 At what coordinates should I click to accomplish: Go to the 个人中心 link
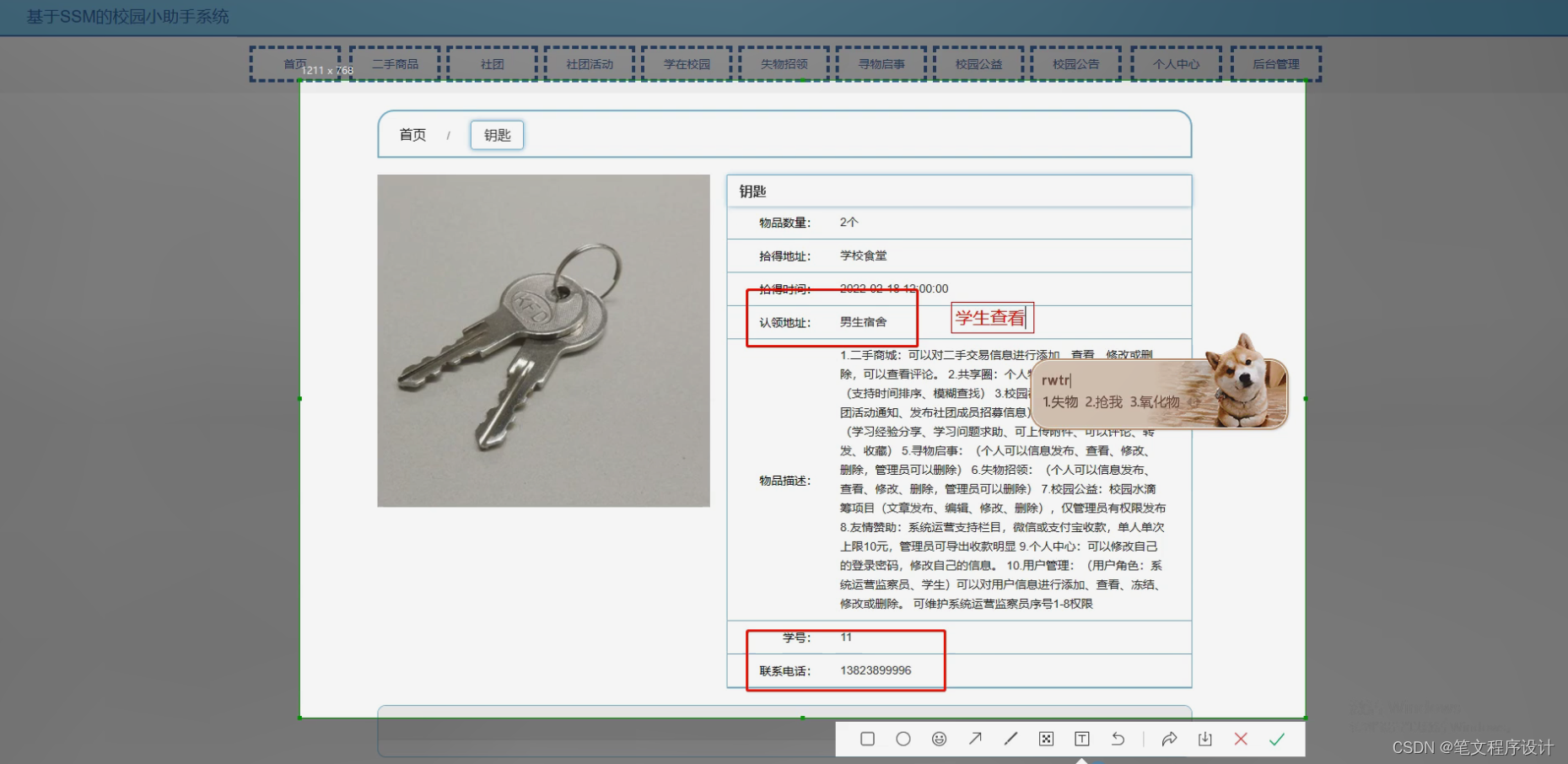[x=1176, y=63]
